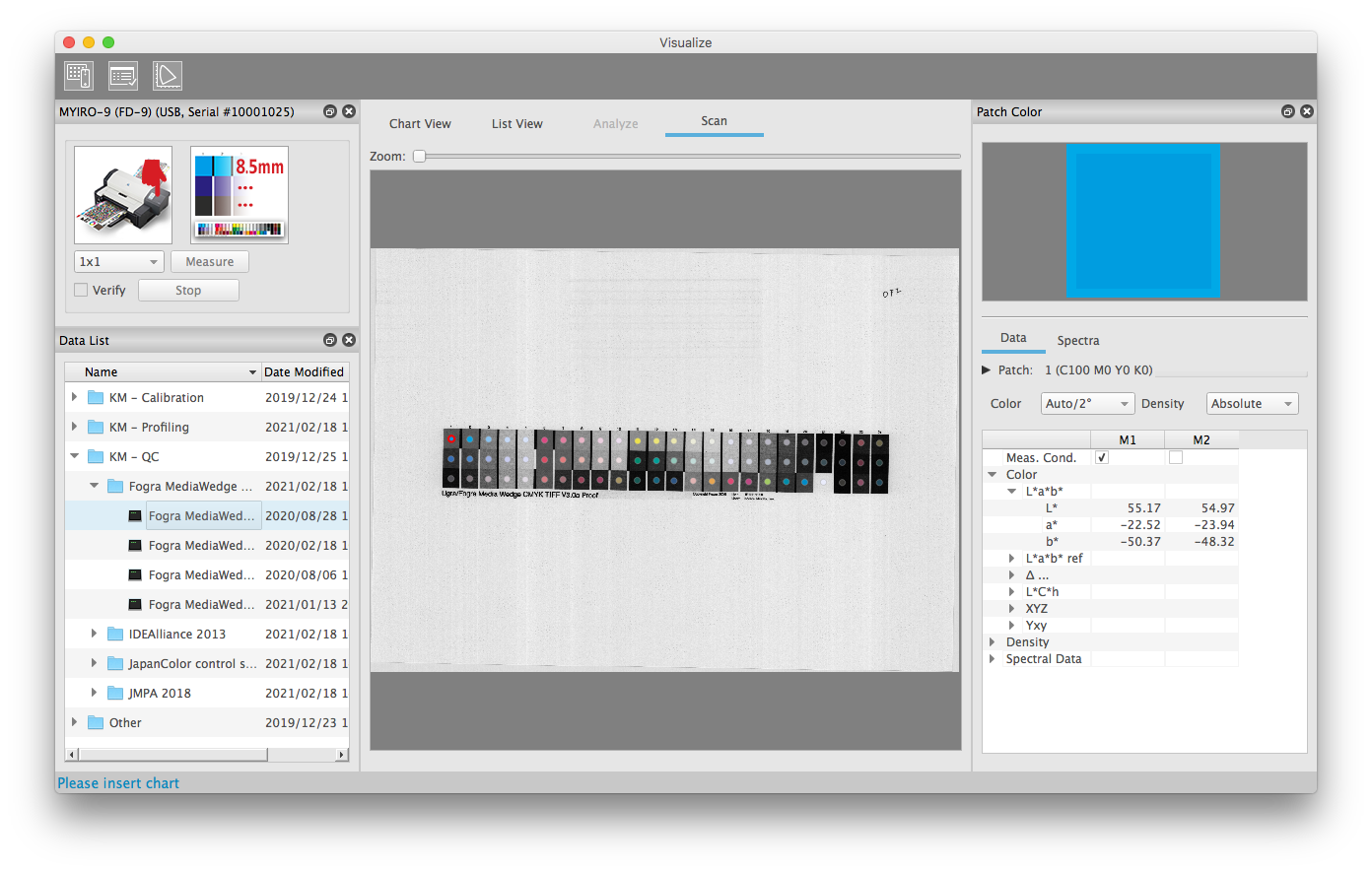
Task: Undock the Patch Color panel
Action: click(x=1287, y=112)
